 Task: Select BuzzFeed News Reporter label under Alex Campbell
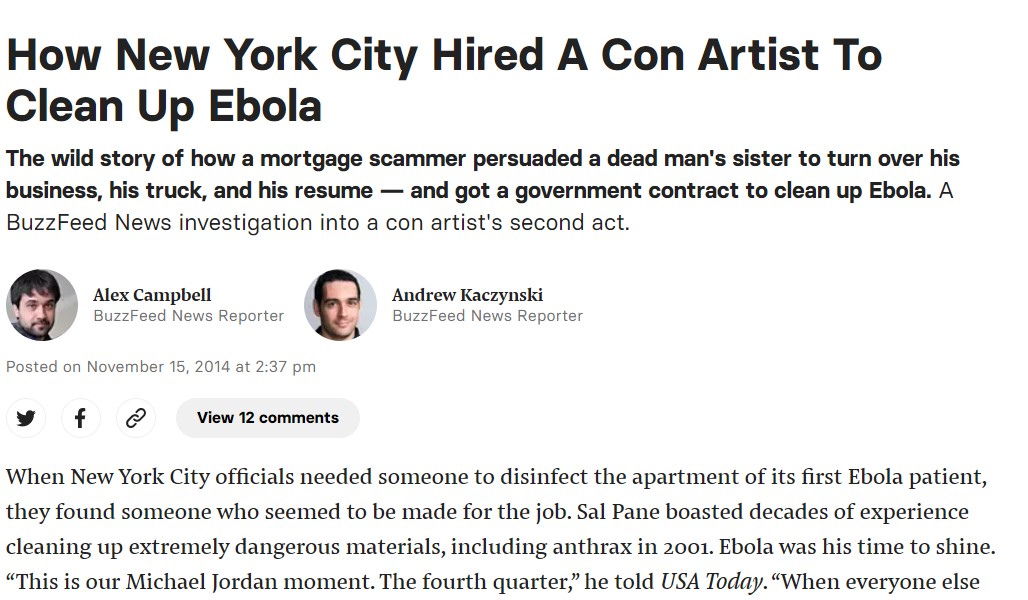click(x=189, y=316)
